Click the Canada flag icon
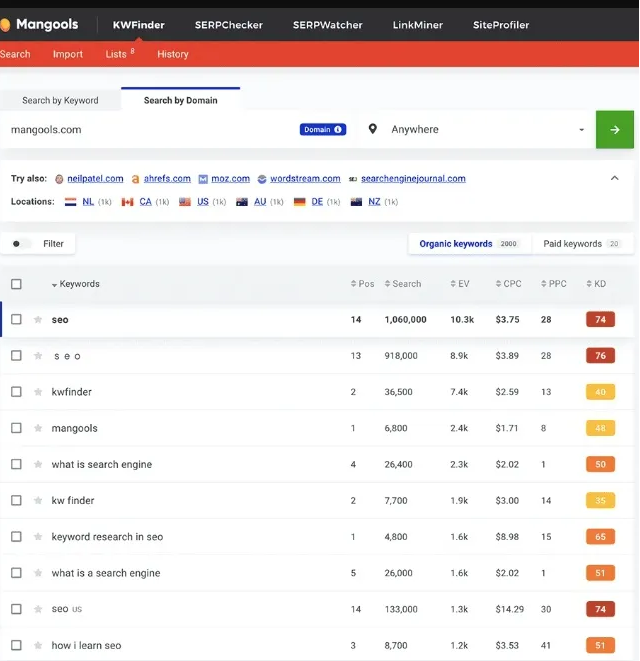Image resolution: width=640 pixels, height=661 pixels. [x=127, y=202]
